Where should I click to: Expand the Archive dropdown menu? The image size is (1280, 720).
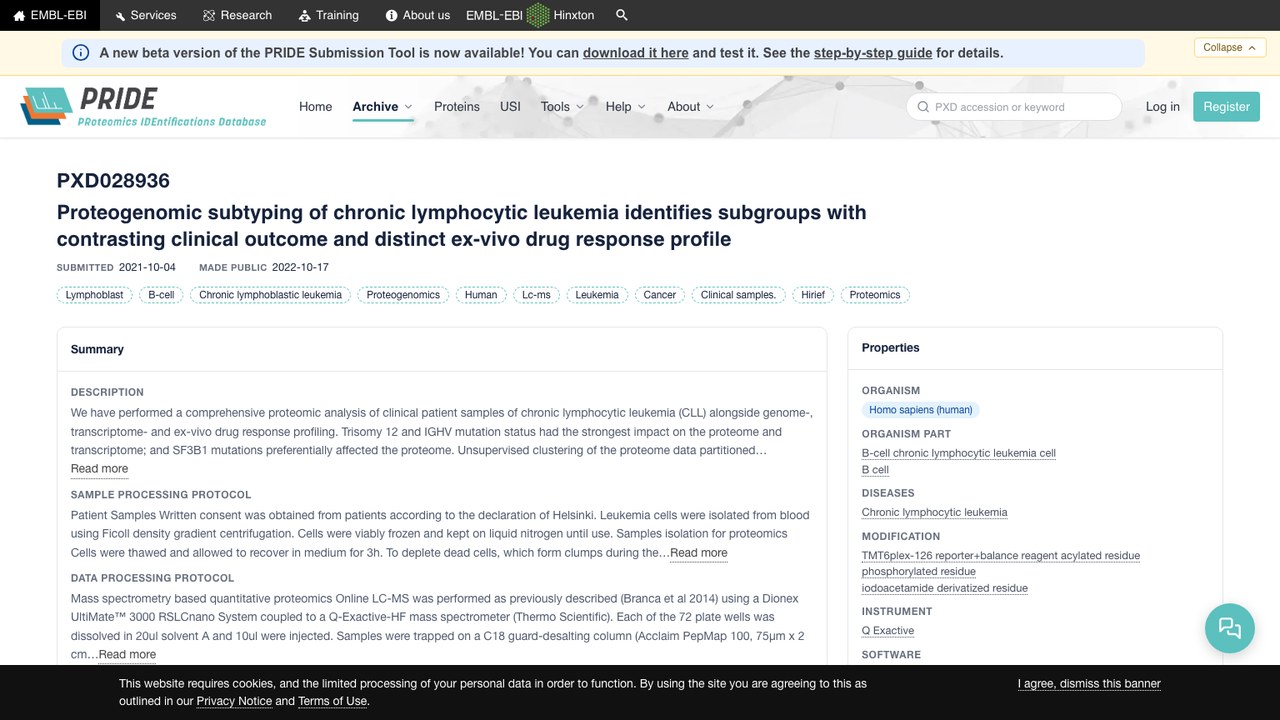[x=383, y=107]
